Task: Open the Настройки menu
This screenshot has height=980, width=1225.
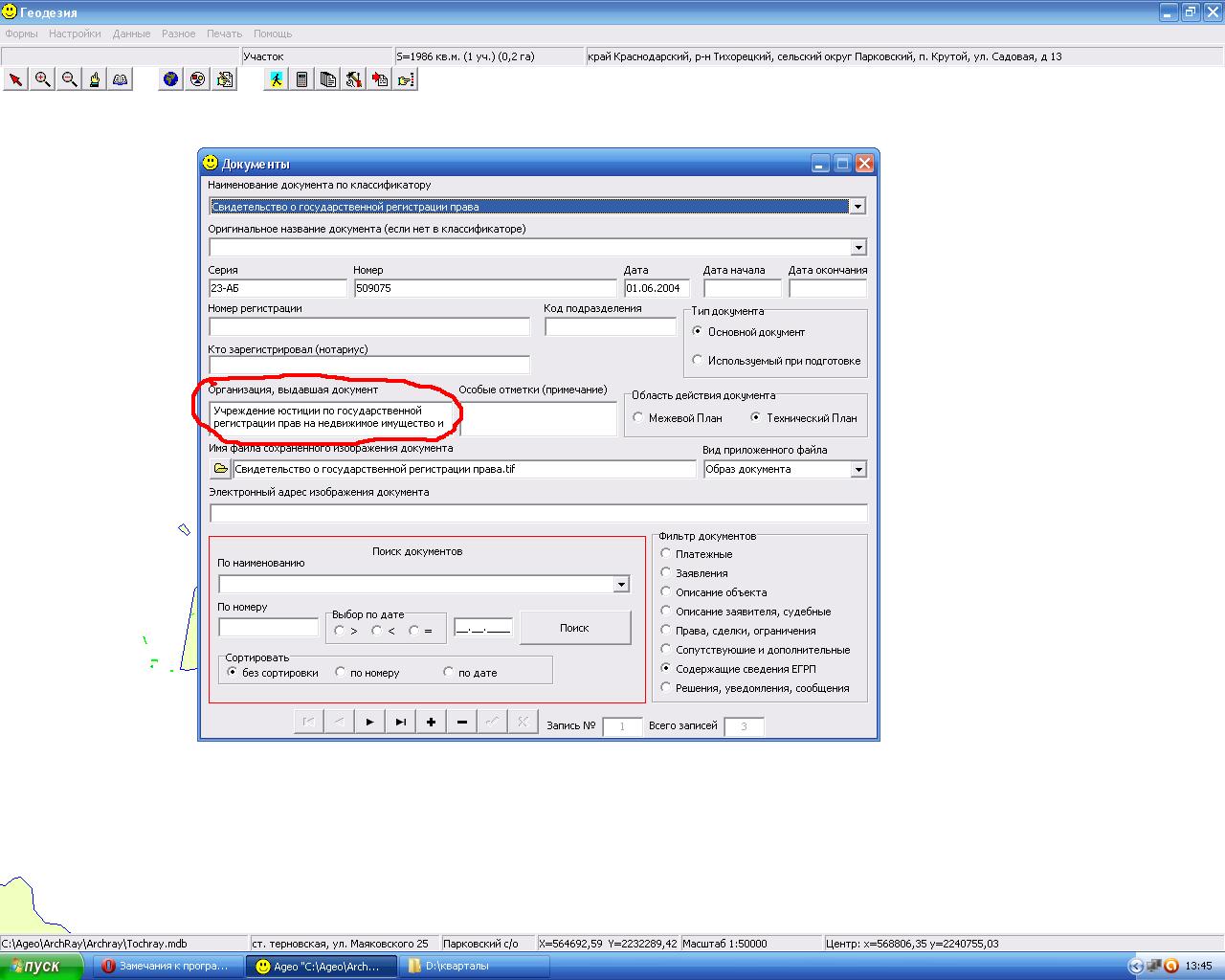Action: (75, 33)
